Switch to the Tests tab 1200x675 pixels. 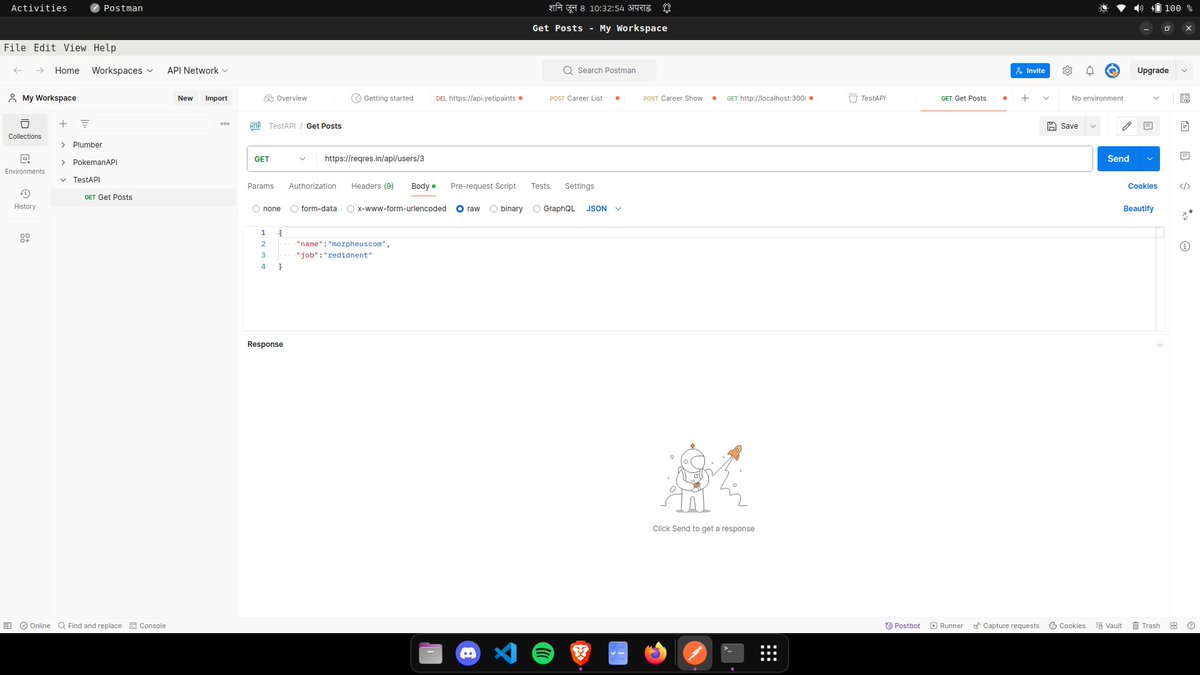tap(540, 186)
